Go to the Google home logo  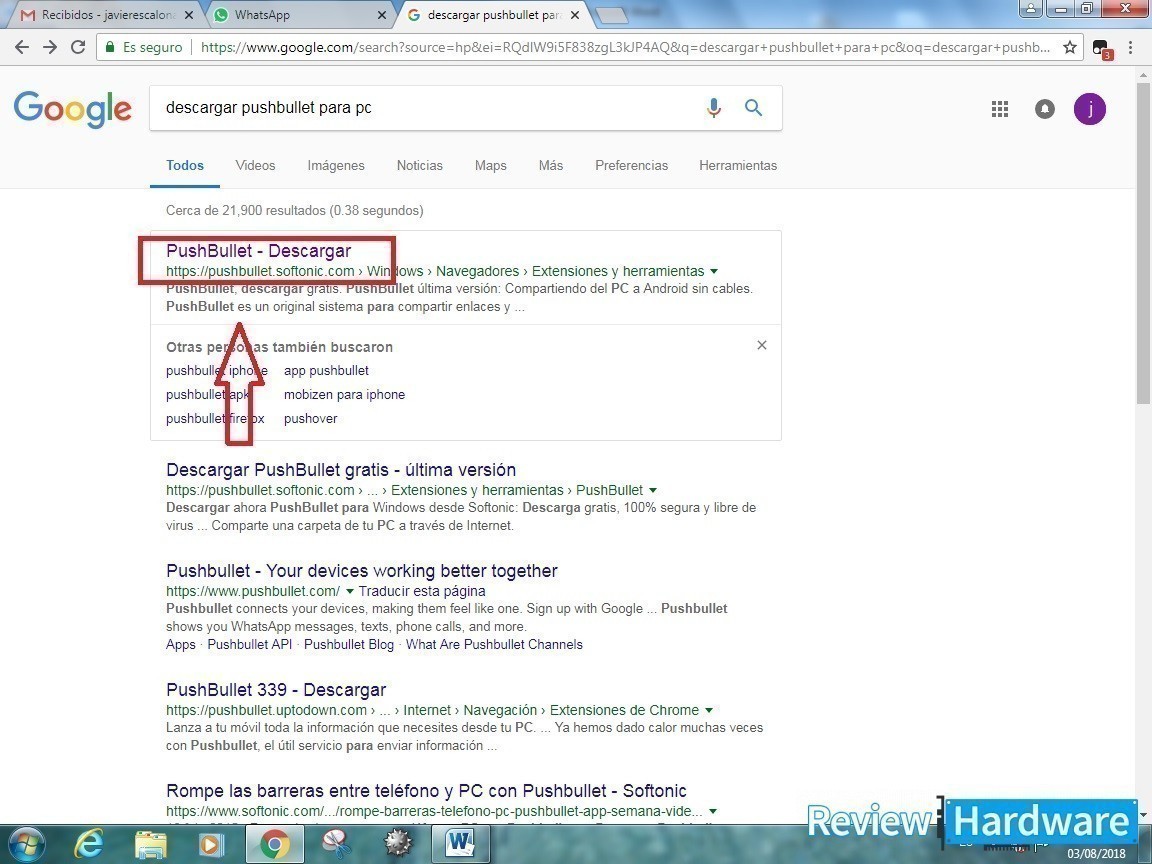click(73, 109)
